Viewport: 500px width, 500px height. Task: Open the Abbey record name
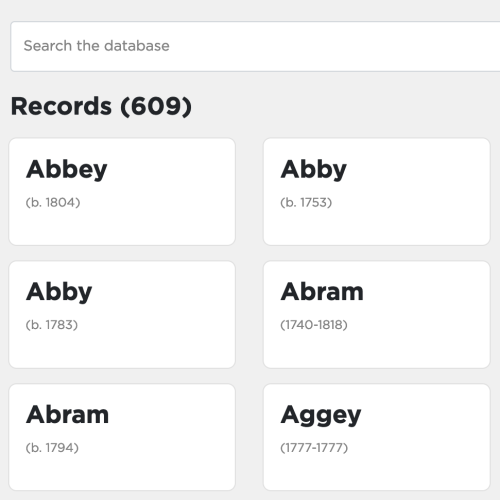point(67,170)
